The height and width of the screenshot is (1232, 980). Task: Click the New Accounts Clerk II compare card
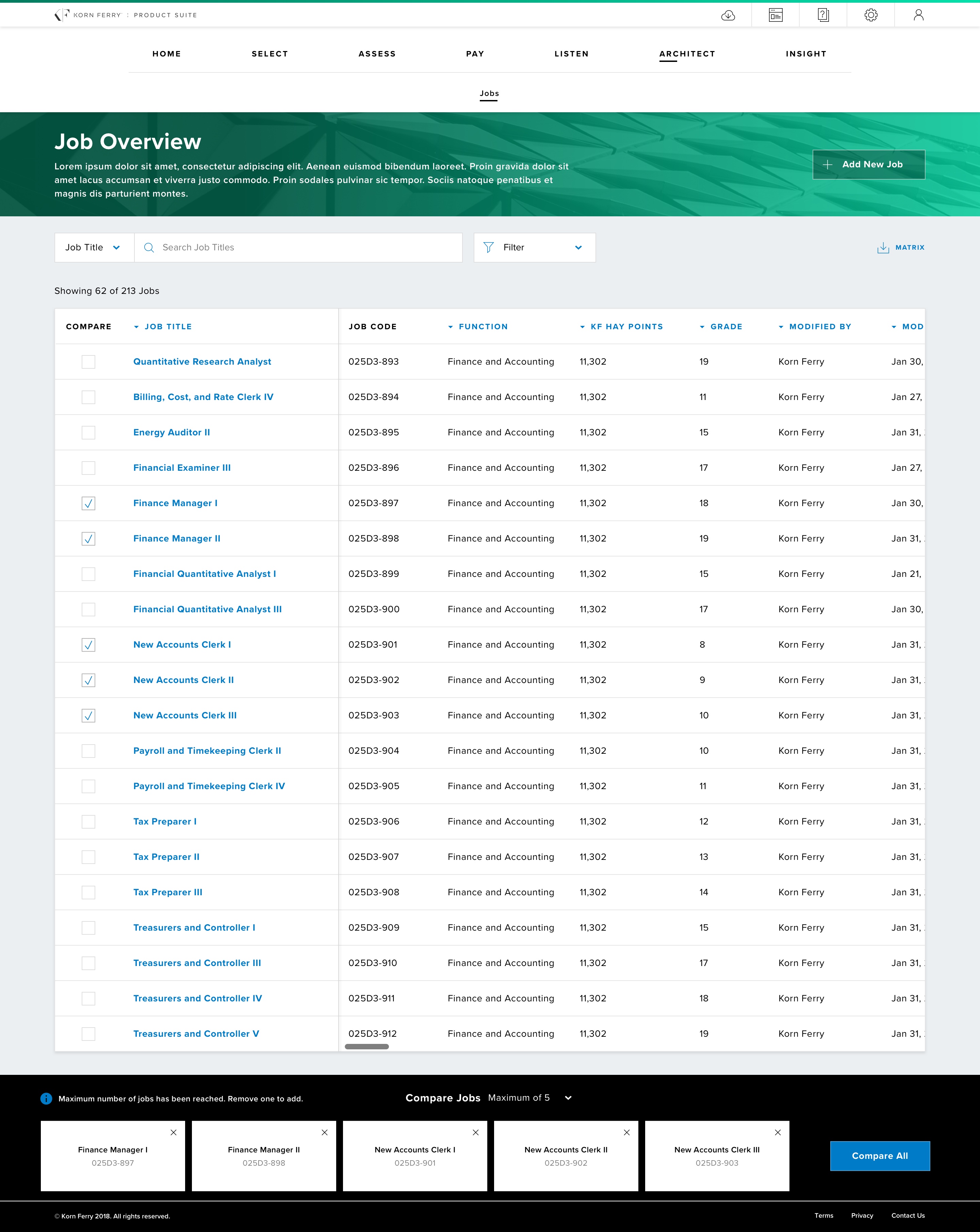[x=566, y=1156]
